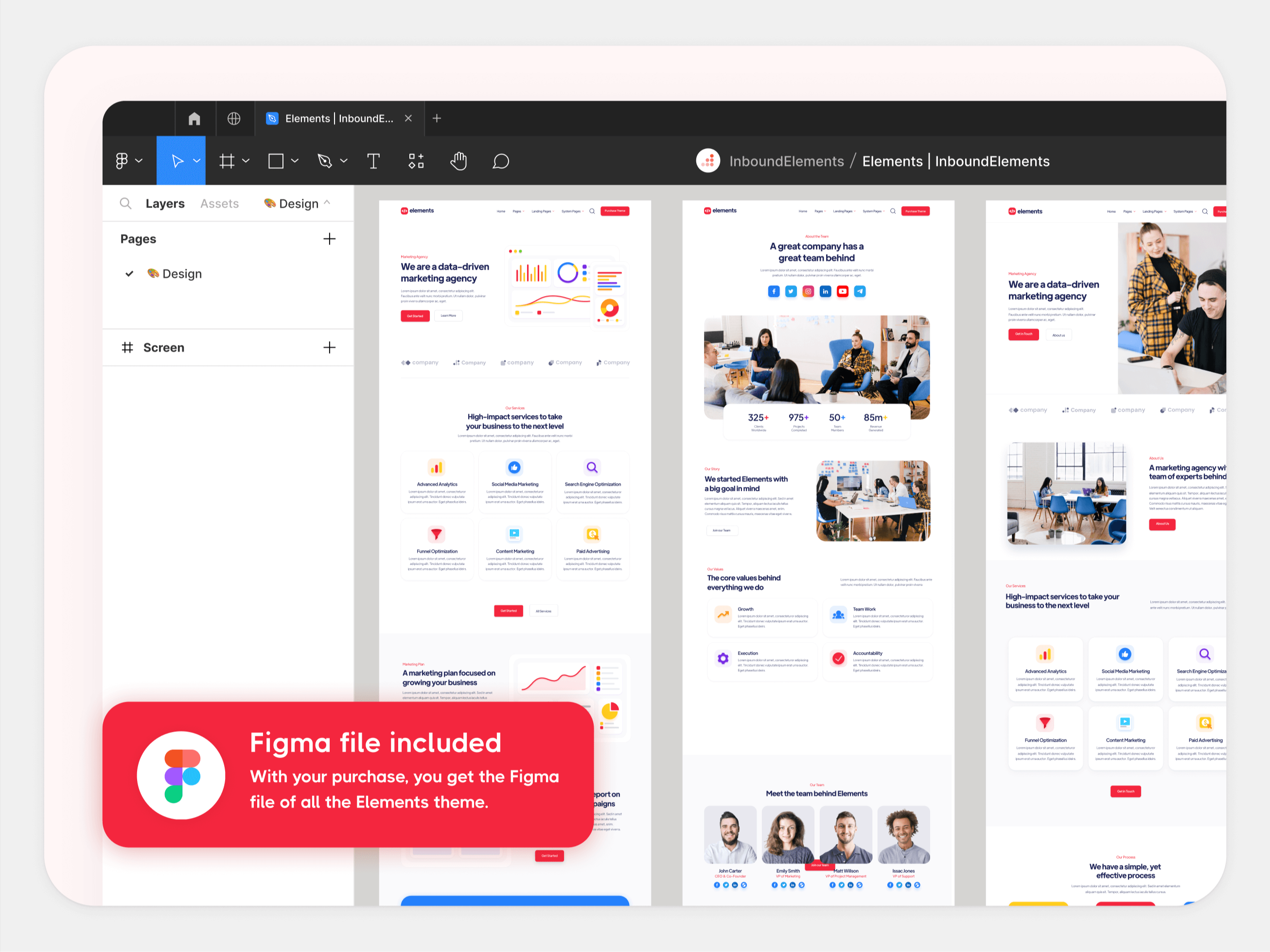The image size is (1270, 952).
Task: Open the Figma main menu
Action: click(124, 161)
